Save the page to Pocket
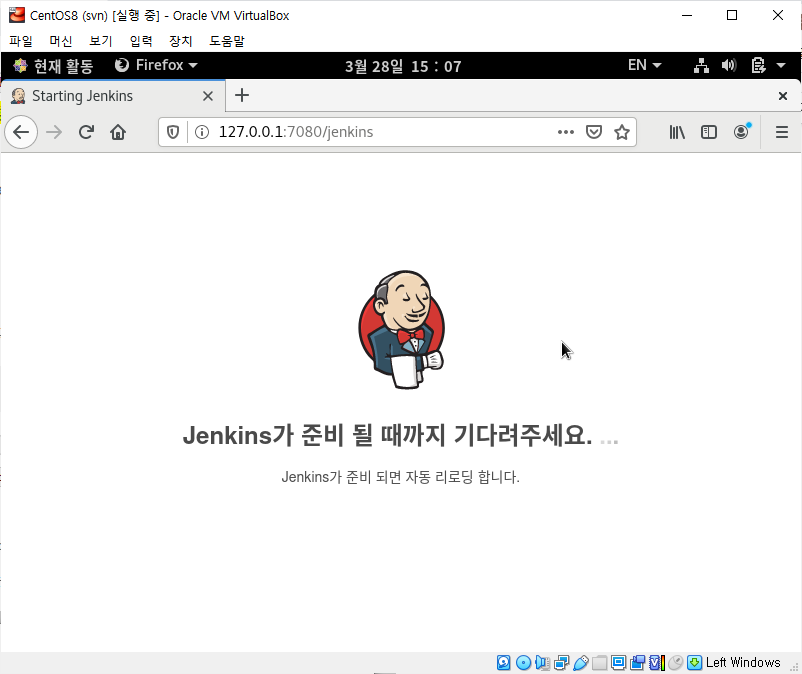Viewport: 802px width, 674px height. 593,132
